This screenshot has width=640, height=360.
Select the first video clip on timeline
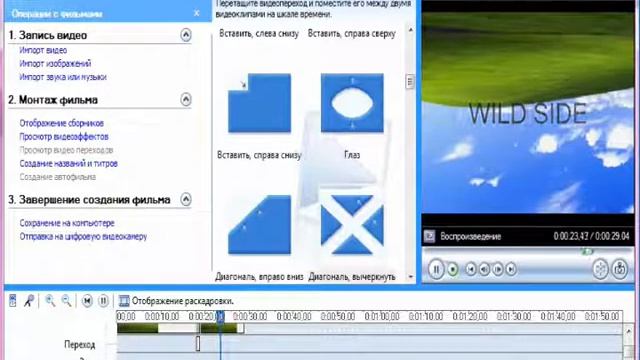pos(158,328)
